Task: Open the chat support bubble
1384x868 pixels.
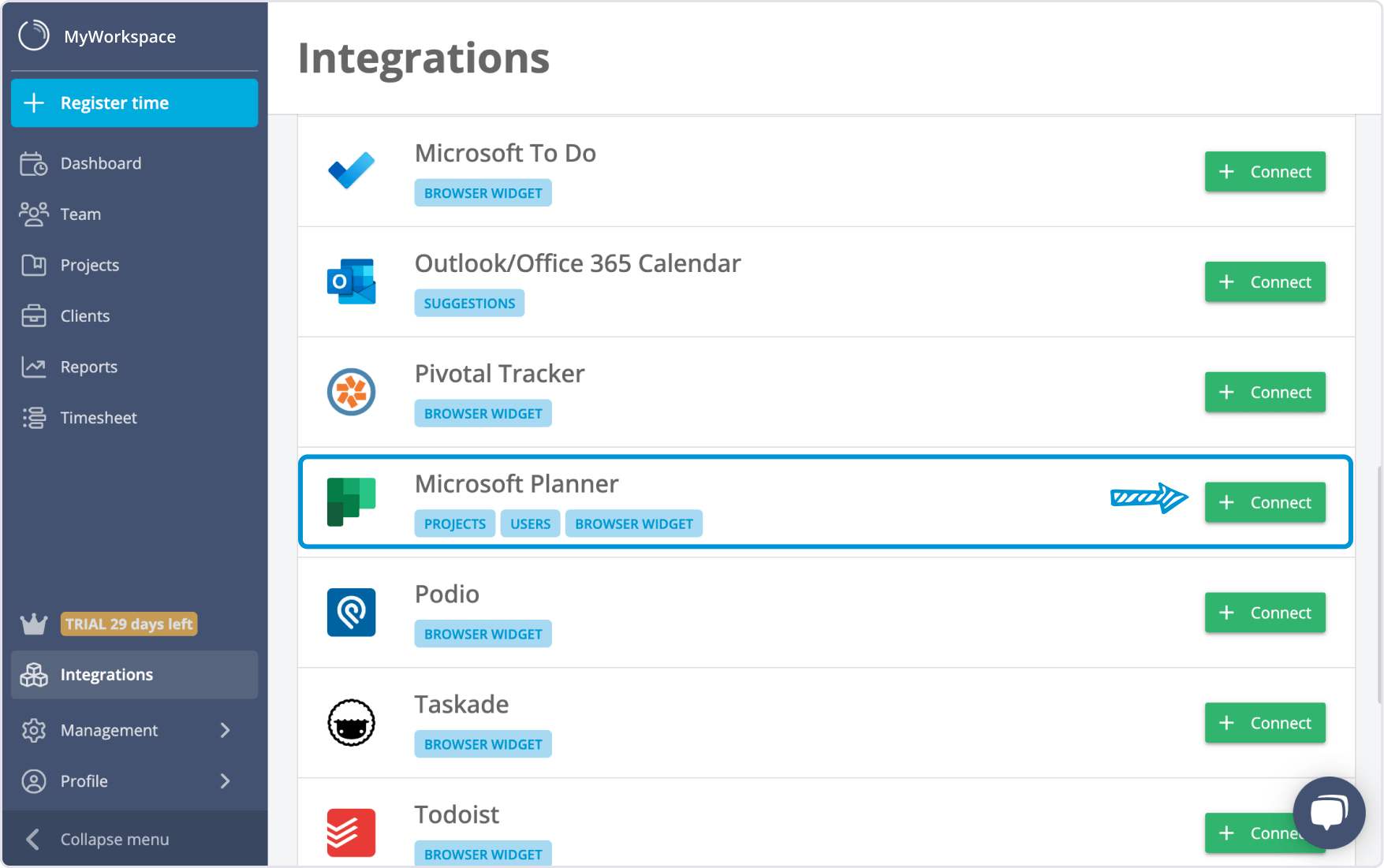Action: tap(1329, 813)
